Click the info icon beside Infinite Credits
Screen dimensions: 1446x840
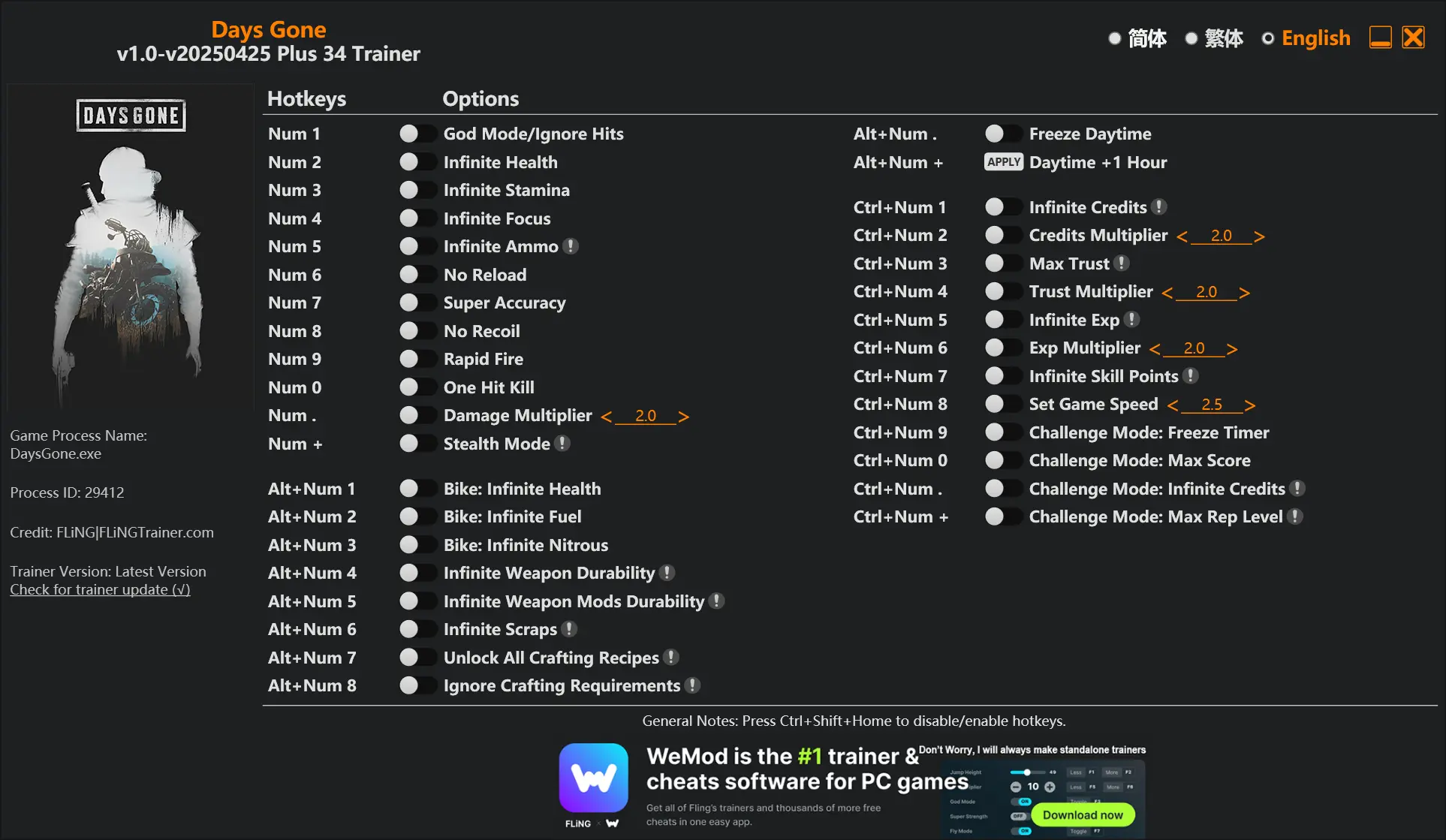[1159, 207]
